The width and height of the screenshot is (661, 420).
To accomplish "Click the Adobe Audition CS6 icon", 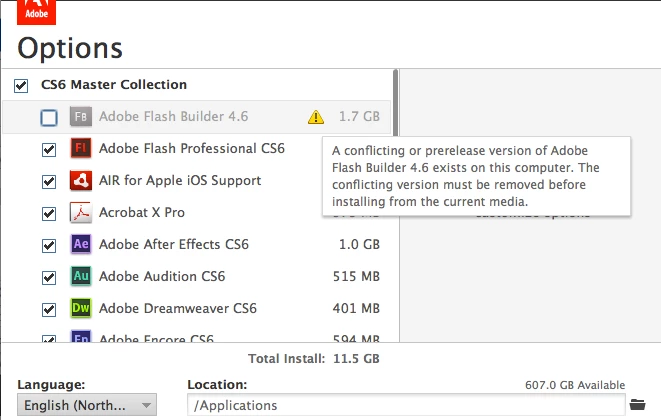I will (x=81, y=276).
